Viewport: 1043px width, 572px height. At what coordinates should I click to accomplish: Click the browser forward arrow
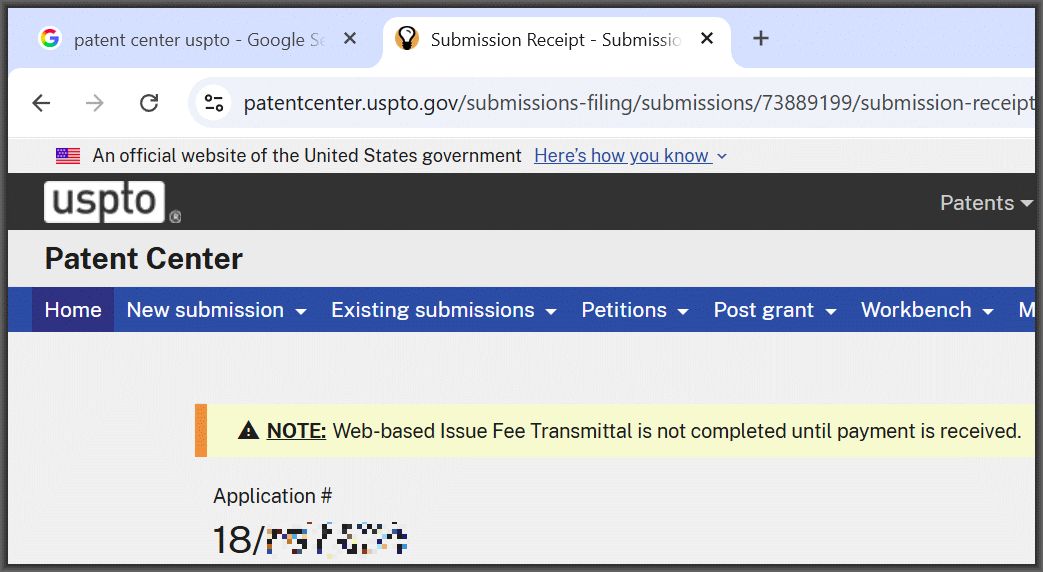(x=95, y=103)
